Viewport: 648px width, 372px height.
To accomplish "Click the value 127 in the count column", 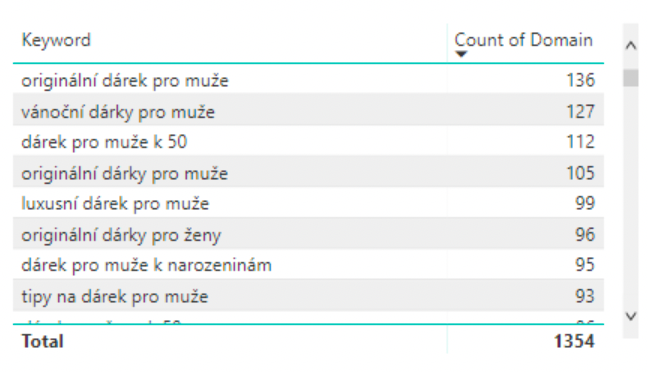I will tap(580, 111).
